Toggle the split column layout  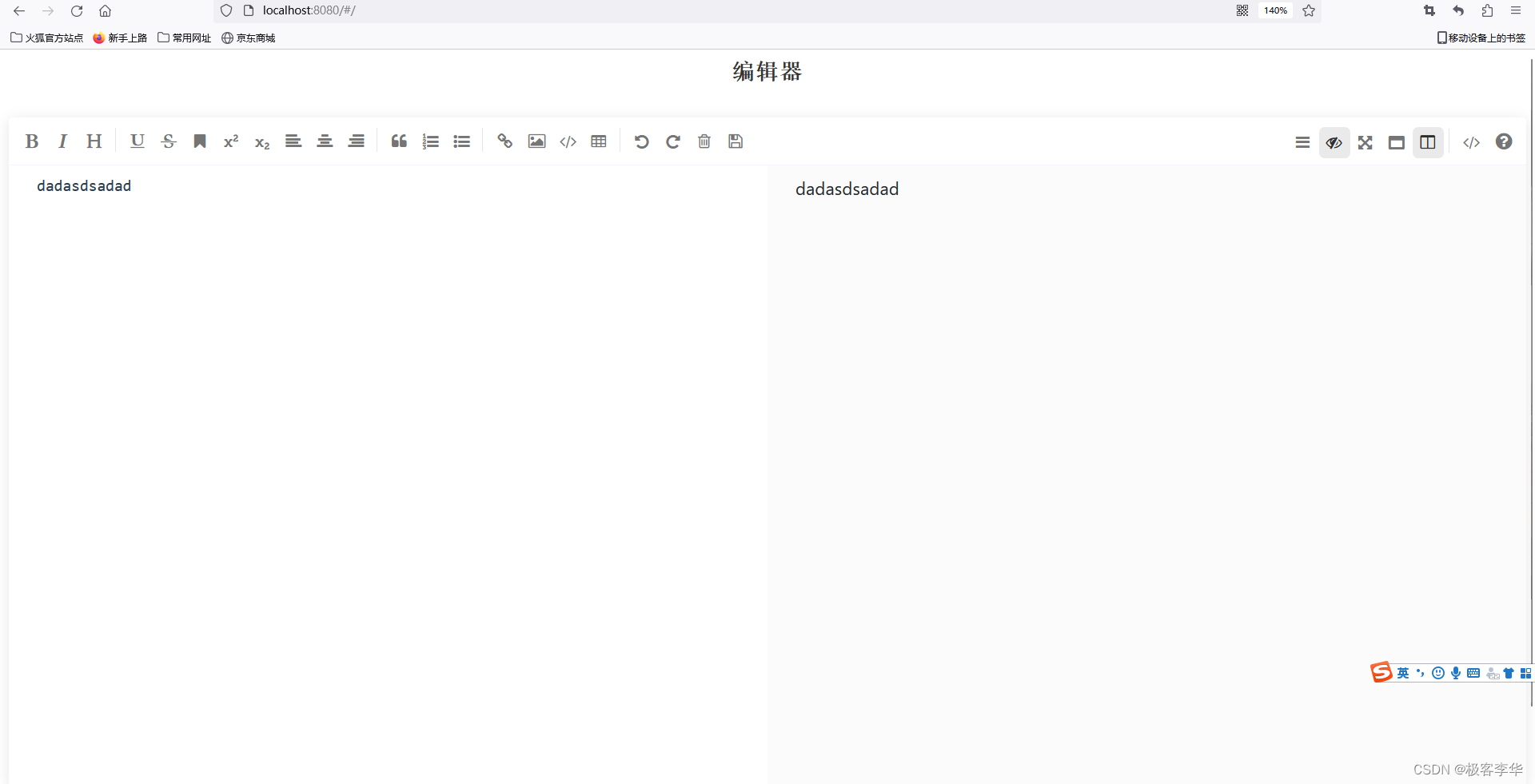pos(1428,142)
